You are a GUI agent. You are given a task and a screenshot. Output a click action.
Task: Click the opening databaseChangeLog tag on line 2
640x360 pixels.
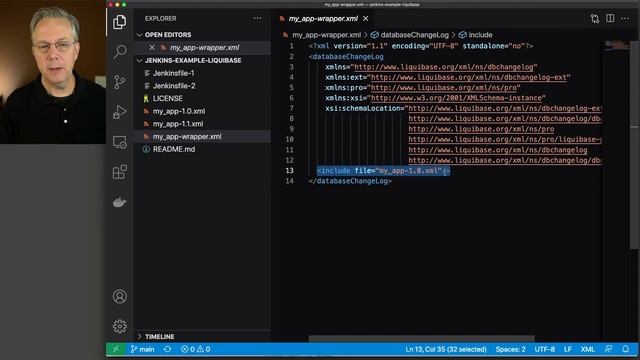[x=346, y=56]
